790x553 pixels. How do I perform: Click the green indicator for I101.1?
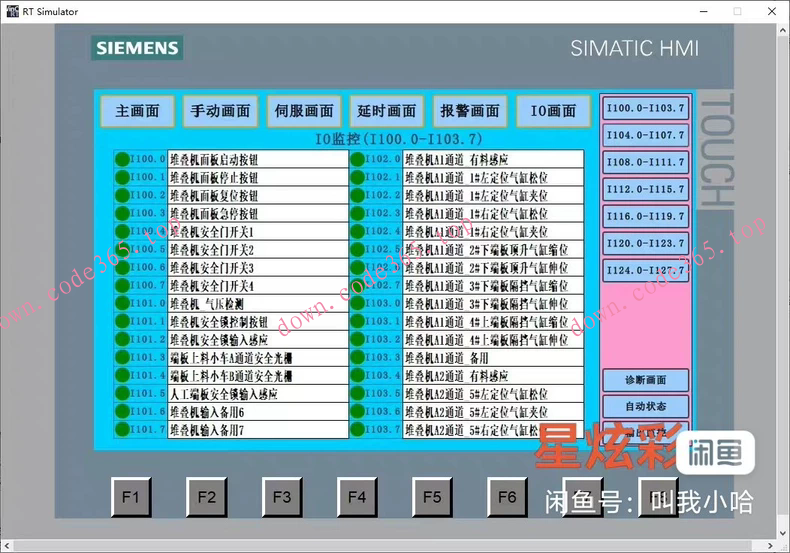click(122, 321)
